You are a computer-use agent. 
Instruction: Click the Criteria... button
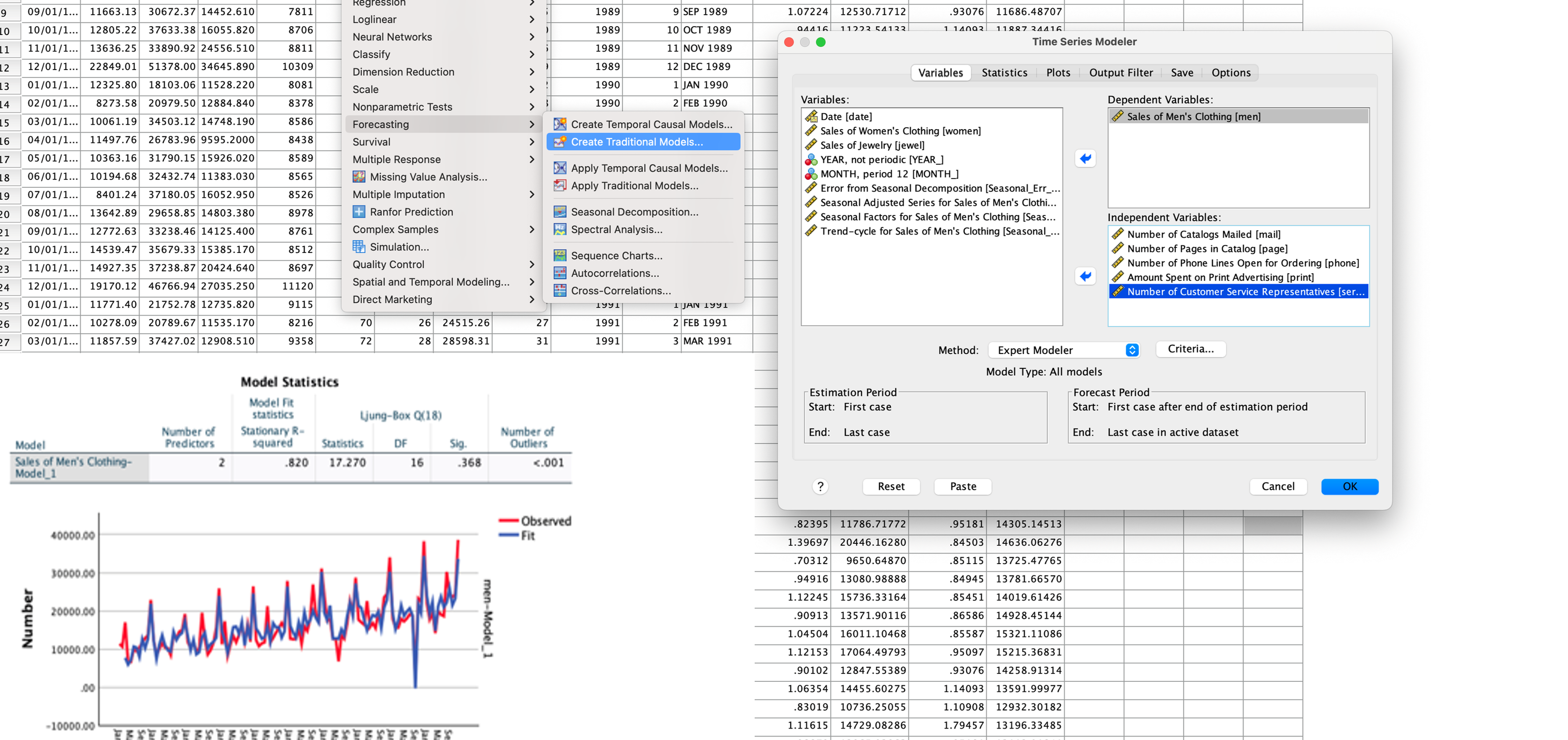(1191, 349)
